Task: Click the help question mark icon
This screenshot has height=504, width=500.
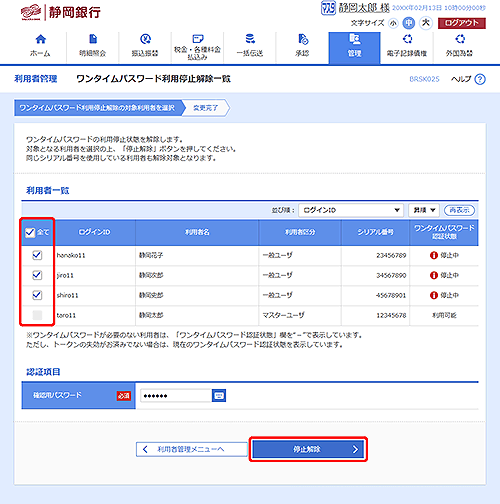Action: coord(480,79)
